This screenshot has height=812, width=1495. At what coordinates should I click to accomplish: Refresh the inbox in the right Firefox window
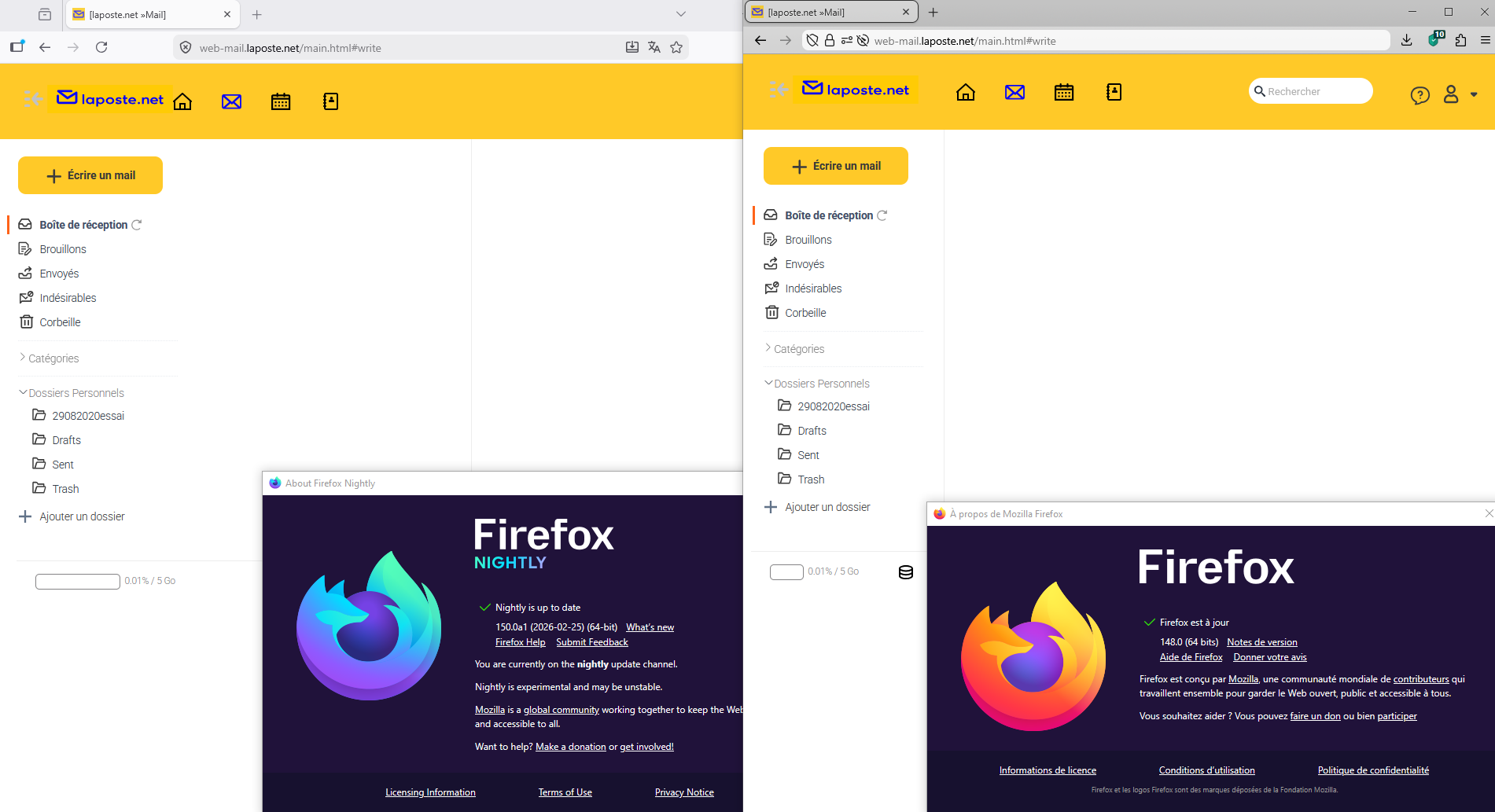882,215
